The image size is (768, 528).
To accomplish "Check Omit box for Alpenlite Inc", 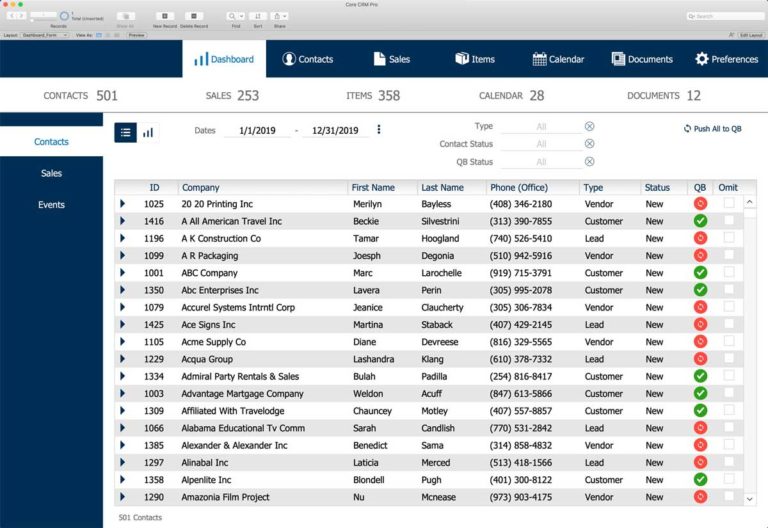I will coord(729,479).
